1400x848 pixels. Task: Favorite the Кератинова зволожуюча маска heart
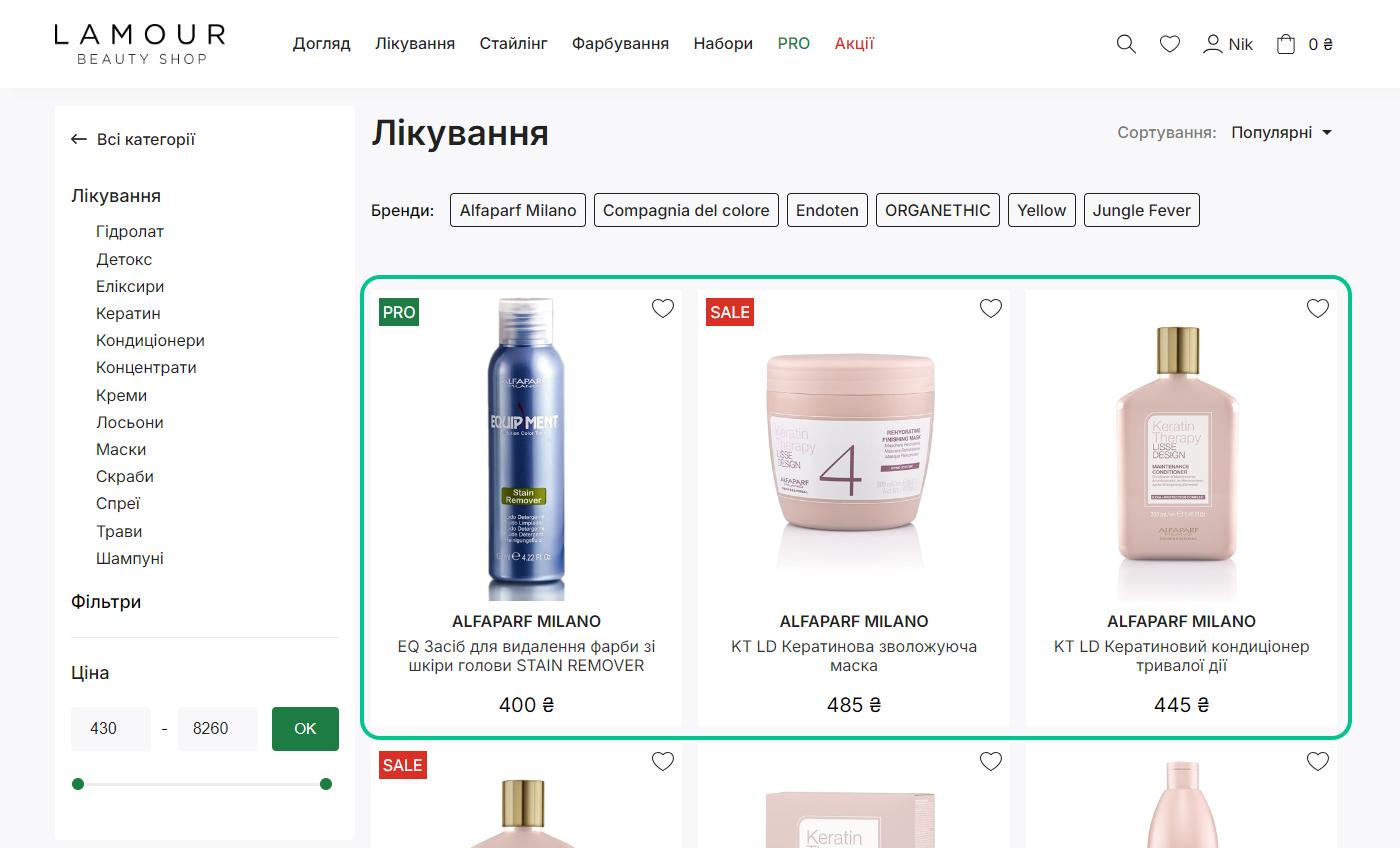pyautogui.click(x=991, y=308)
